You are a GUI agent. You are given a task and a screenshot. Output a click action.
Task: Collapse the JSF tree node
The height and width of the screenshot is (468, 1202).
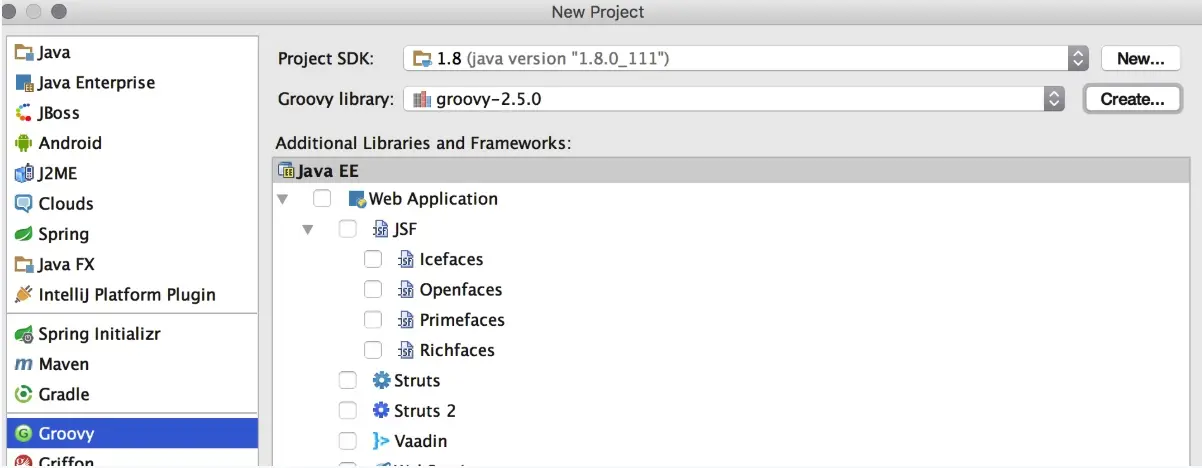[x=308, y=230]
